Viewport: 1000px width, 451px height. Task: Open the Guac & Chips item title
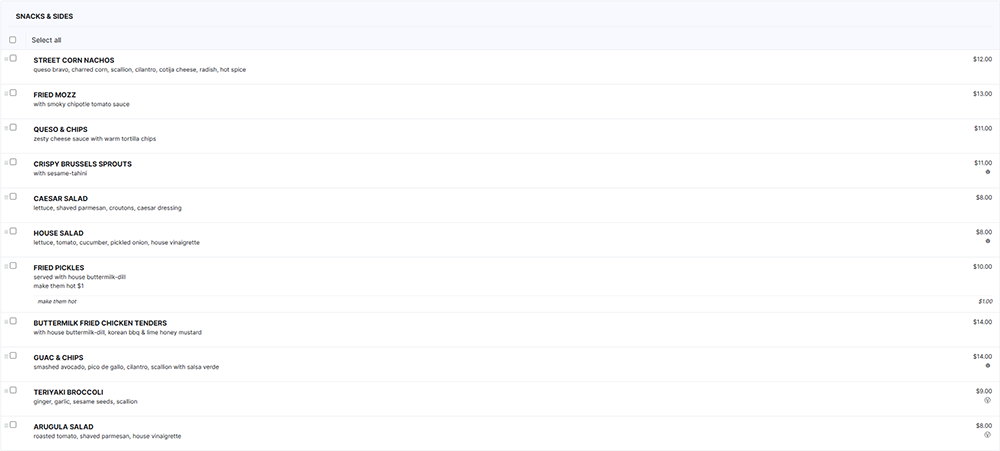point(58,358)
